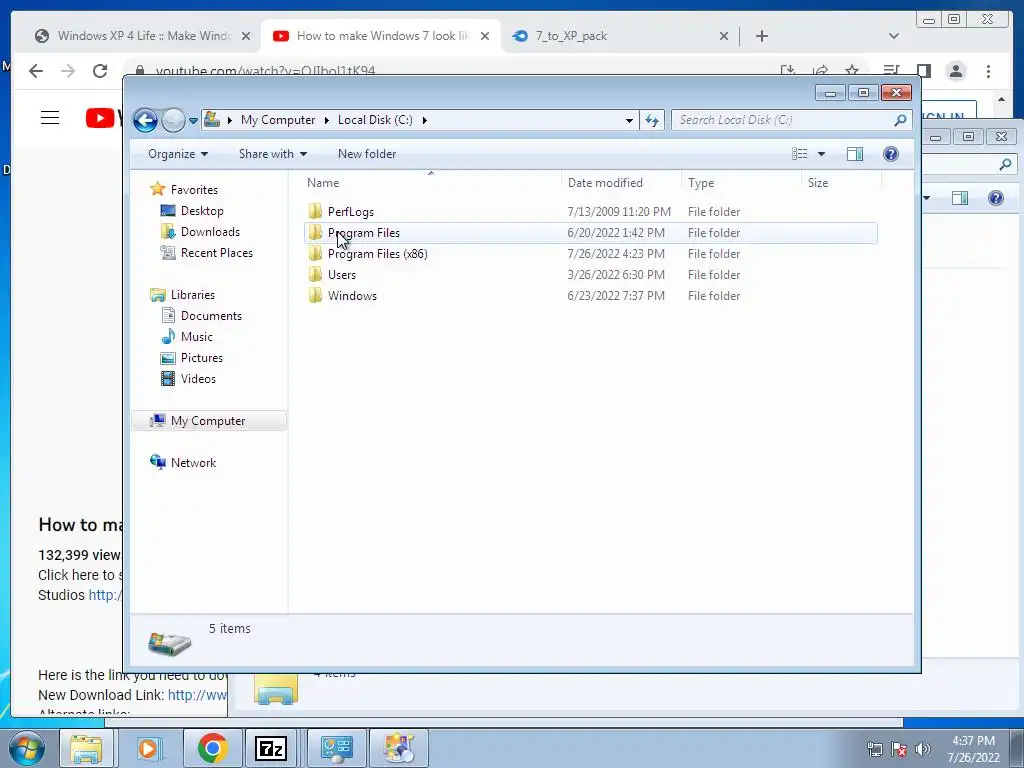
Task: Change your view icon button
Action: point(799,154)
